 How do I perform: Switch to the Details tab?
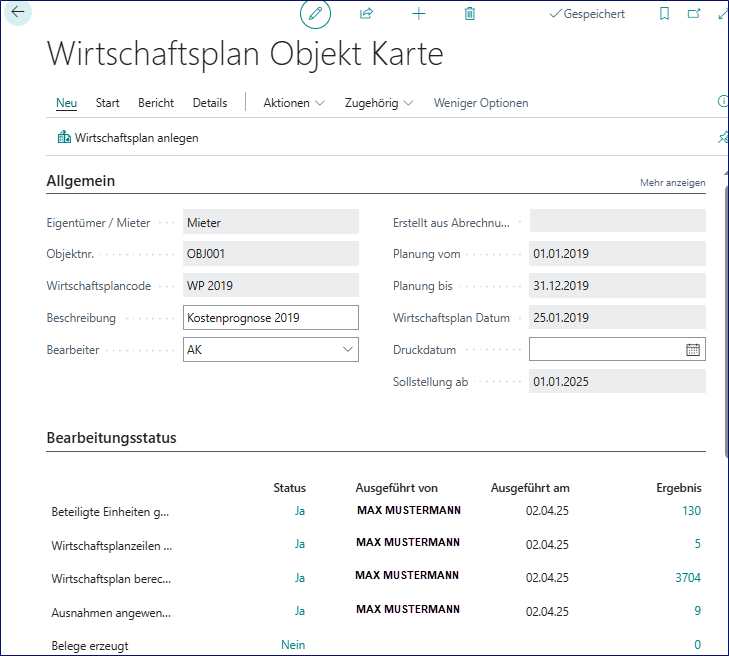210,103
